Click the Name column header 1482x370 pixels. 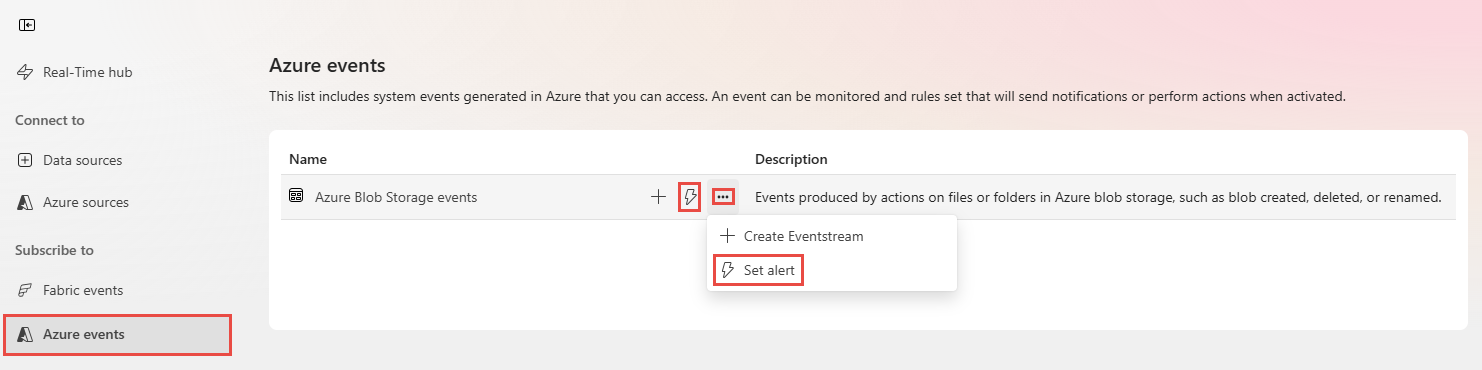[x=308, y=159]
